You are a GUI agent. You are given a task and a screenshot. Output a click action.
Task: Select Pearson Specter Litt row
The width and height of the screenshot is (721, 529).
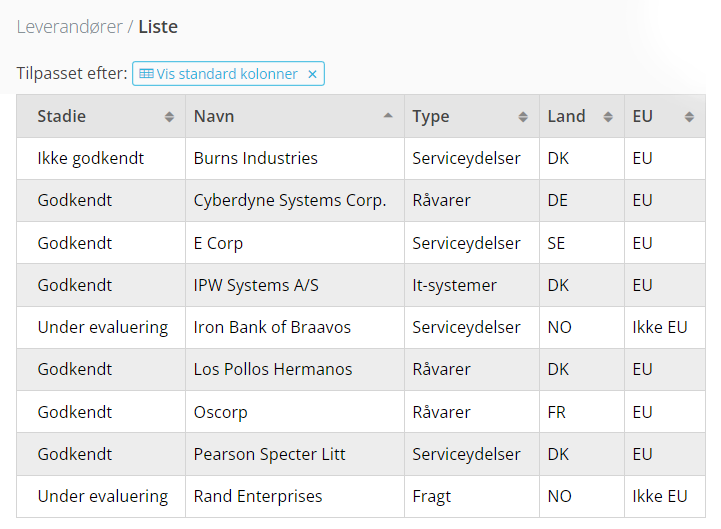(x=361, y=454)
